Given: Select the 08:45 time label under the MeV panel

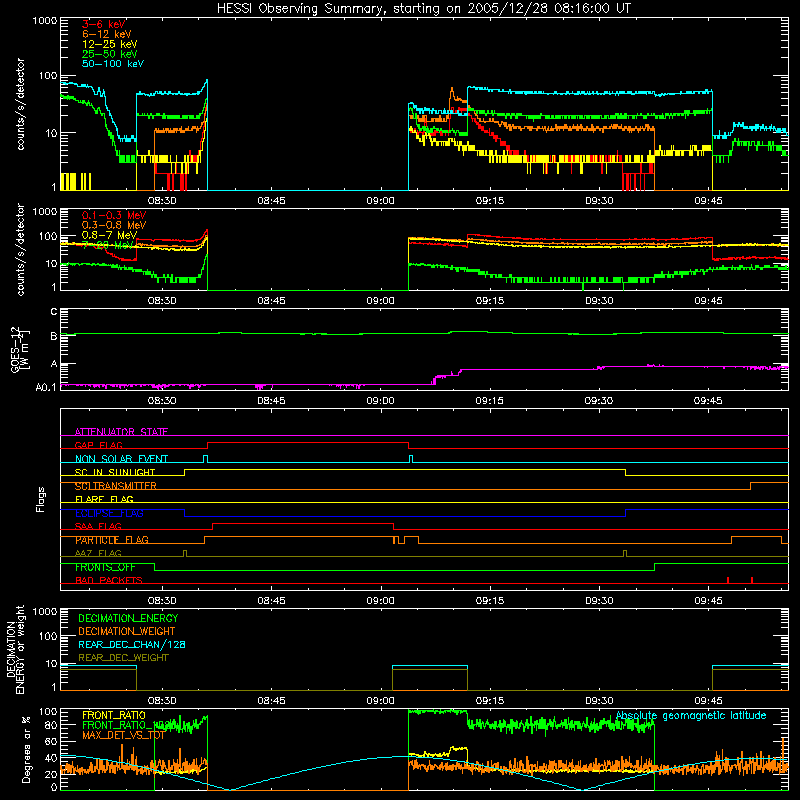Looking at the screenshot, I should coord(271,301).
